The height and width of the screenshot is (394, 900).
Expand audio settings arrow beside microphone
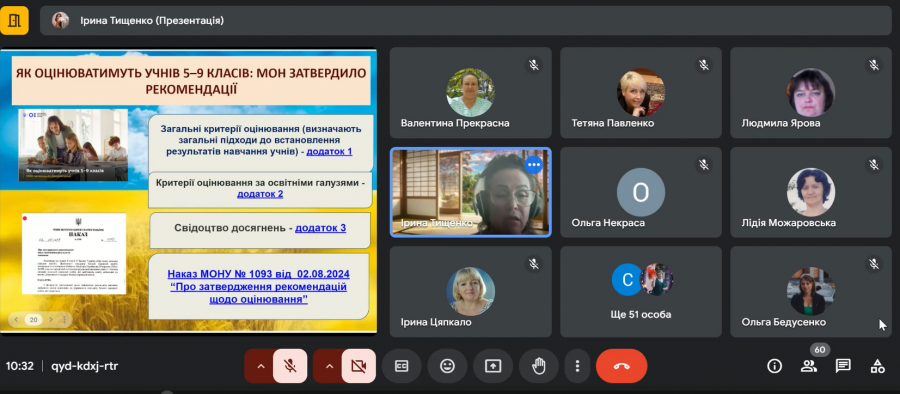click(x=261, y=366)
